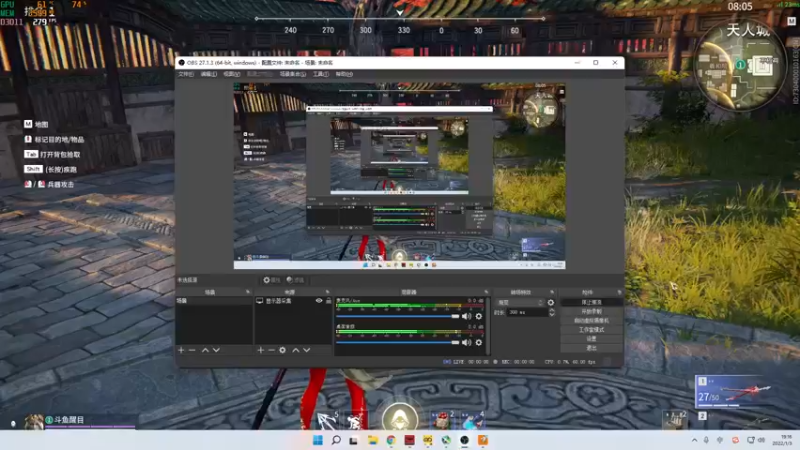Remove the selected source with minus icon
Viewport: 800px width, 450px height.
pyautogui.click(x=271, y=350)
